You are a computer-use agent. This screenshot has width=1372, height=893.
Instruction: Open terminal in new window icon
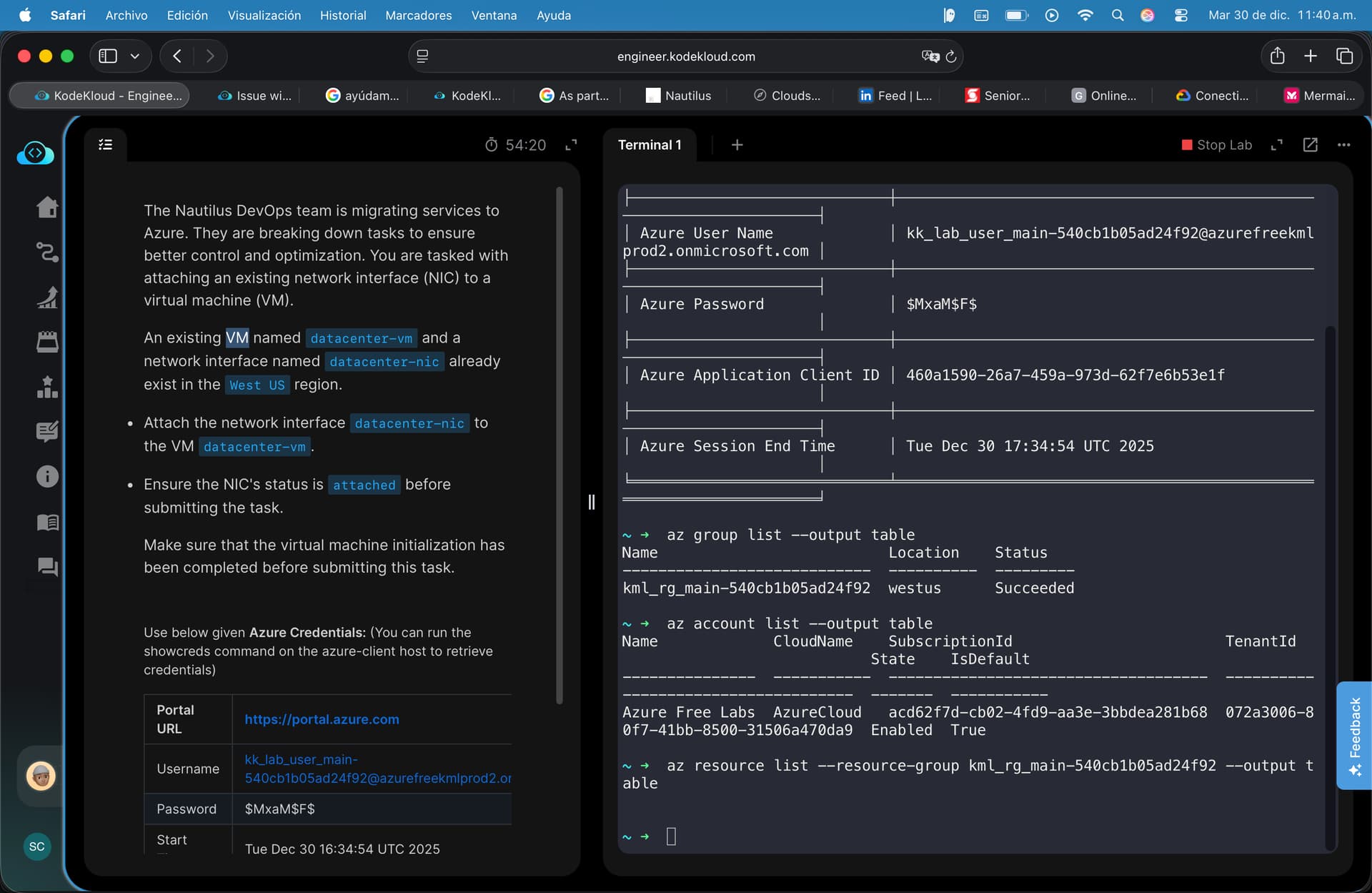(x=1310, y=145)
